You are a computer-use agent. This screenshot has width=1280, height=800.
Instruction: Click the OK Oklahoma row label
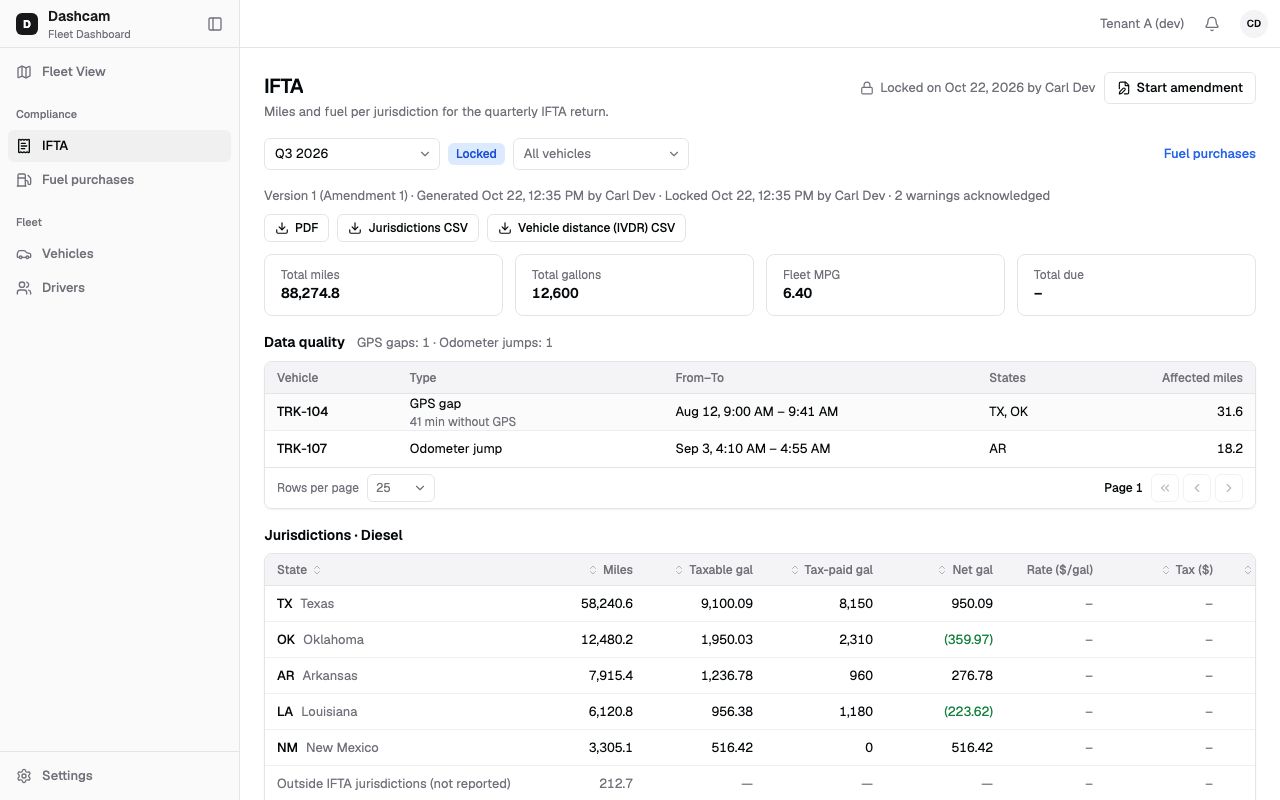pyautogui.click(x=320, y=640)
